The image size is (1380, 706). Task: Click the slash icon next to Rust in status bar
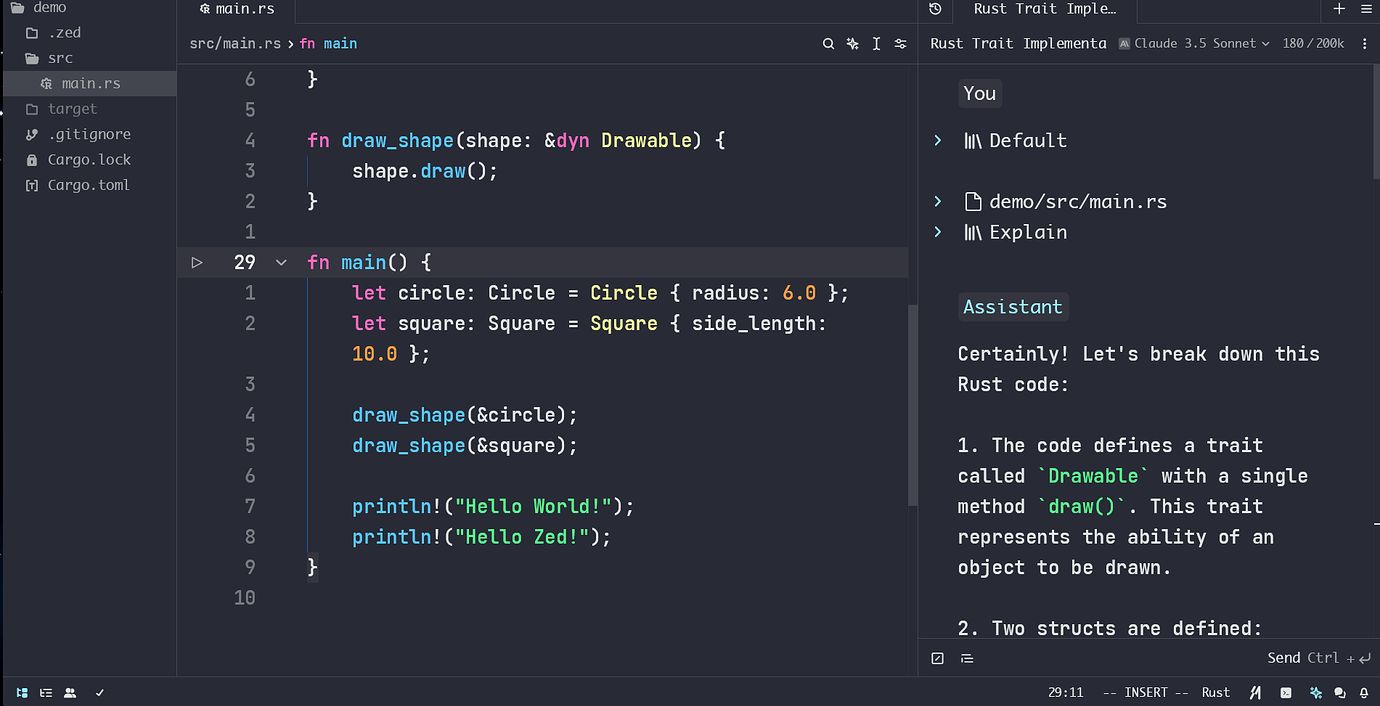coord(1256,692)
